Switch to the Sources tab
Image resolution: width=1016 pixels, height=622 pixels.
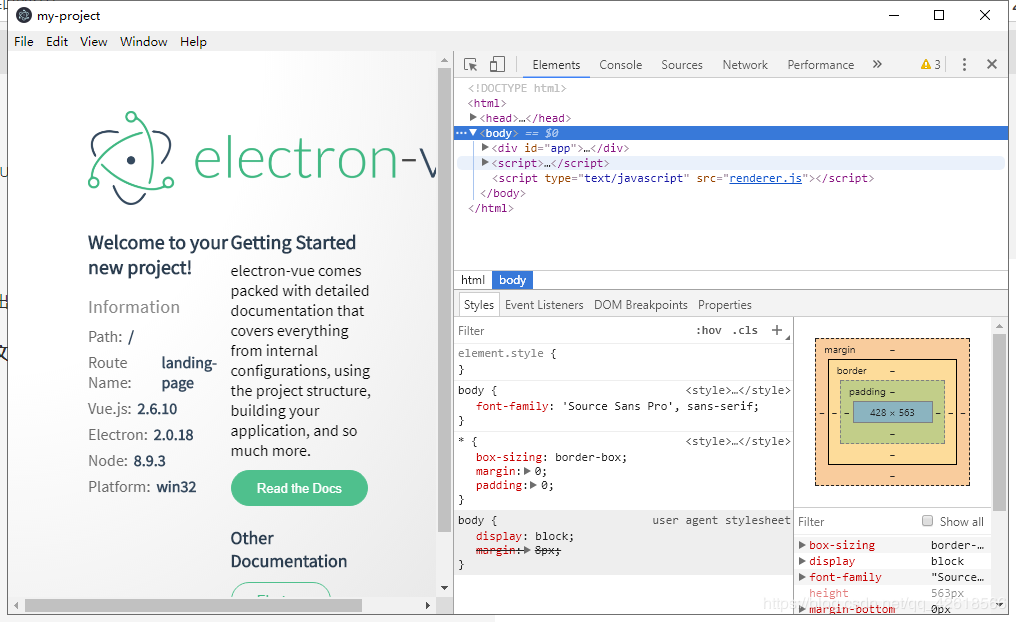pyautogui.click(x=682, y=65)
